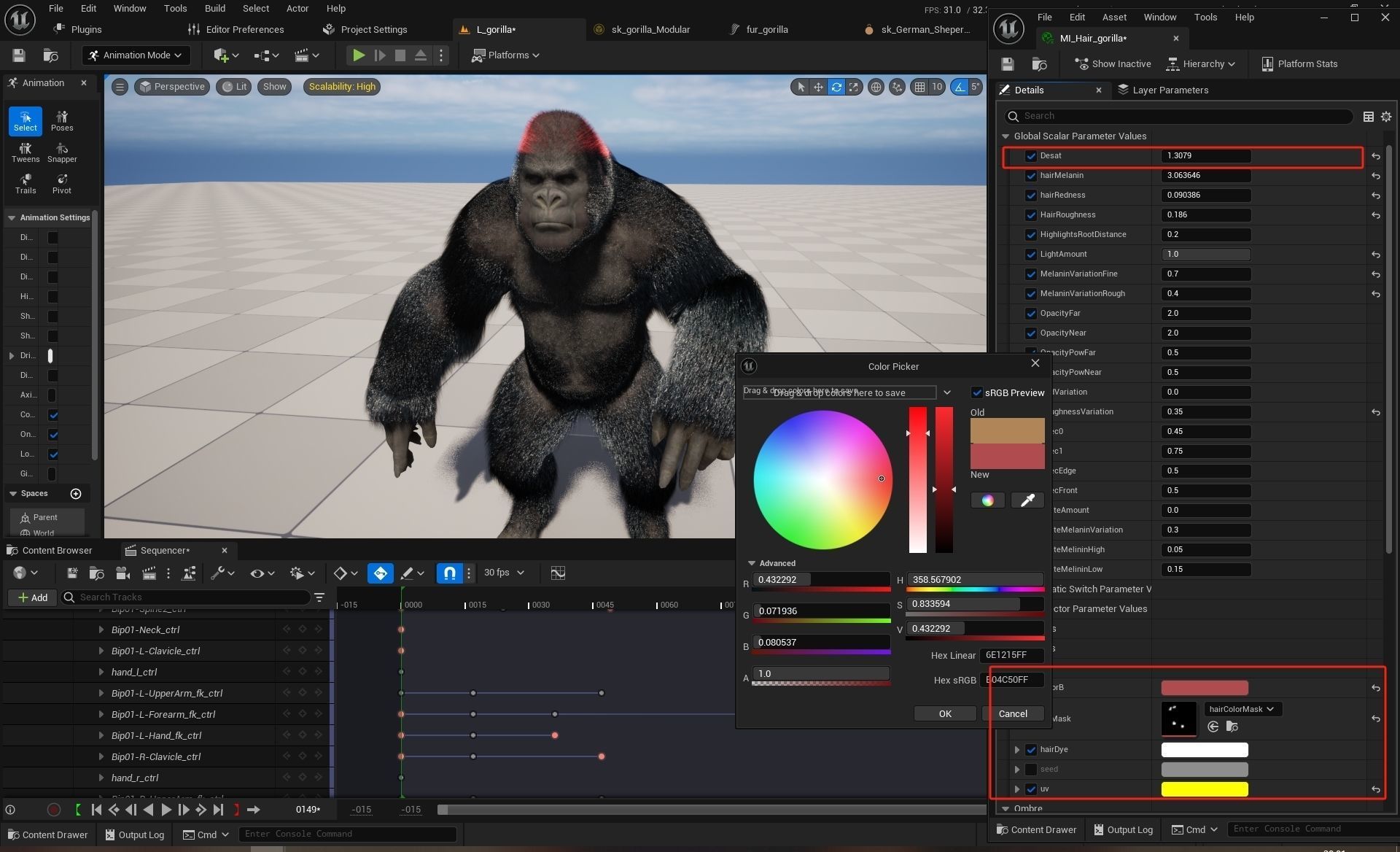Click the yellow uv color swatch
Screen dimensions: 1400x852
coord(1204,789)
